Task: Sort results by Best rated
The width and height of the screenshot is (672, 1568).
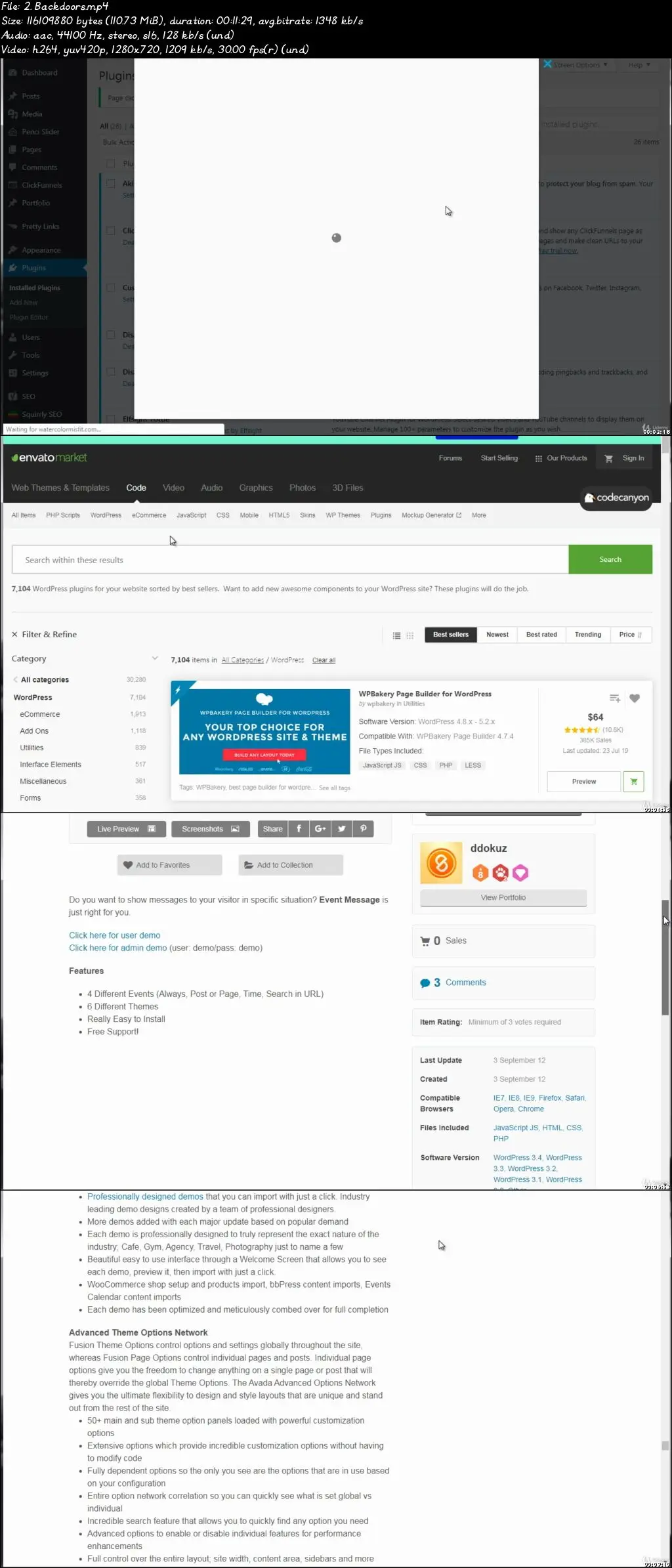Action: pyautogui.click(x=541, y=635)
